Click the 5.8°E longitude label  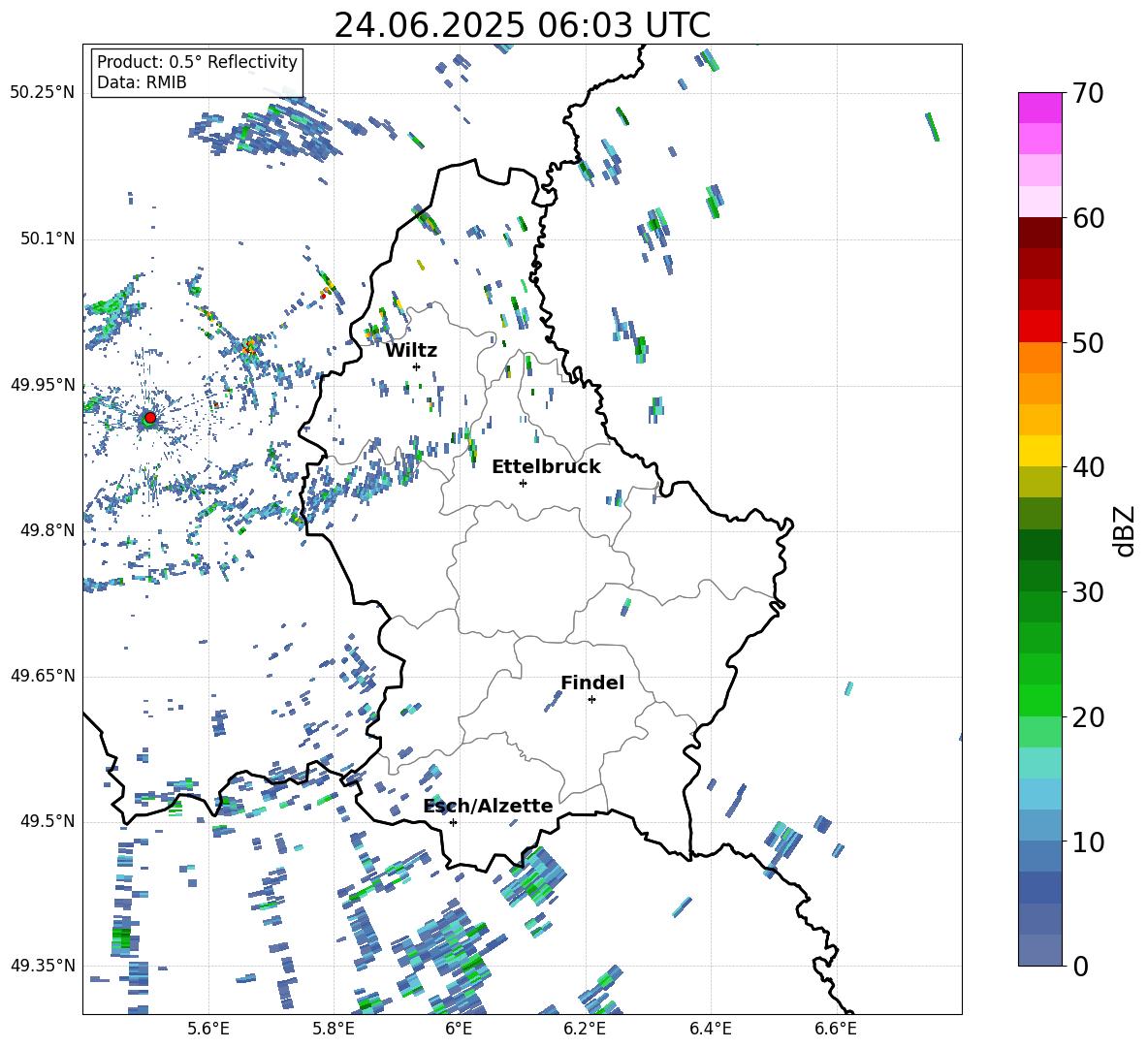point(334,1029)
